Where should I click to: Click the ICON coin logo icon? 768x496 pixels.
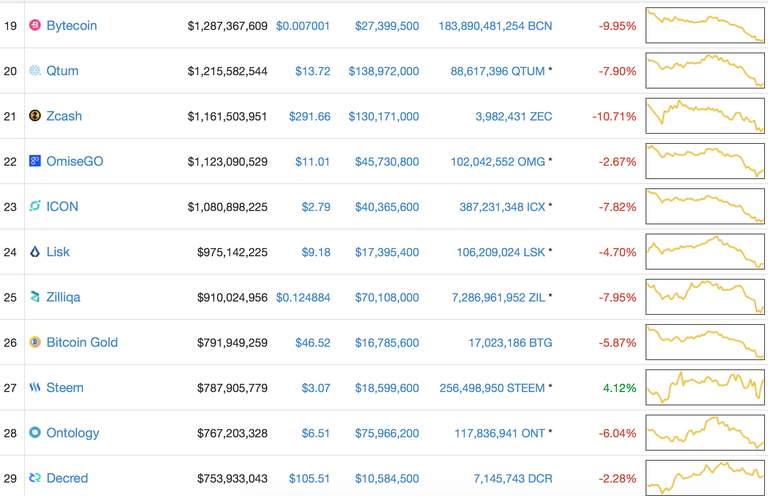point(35,206)
